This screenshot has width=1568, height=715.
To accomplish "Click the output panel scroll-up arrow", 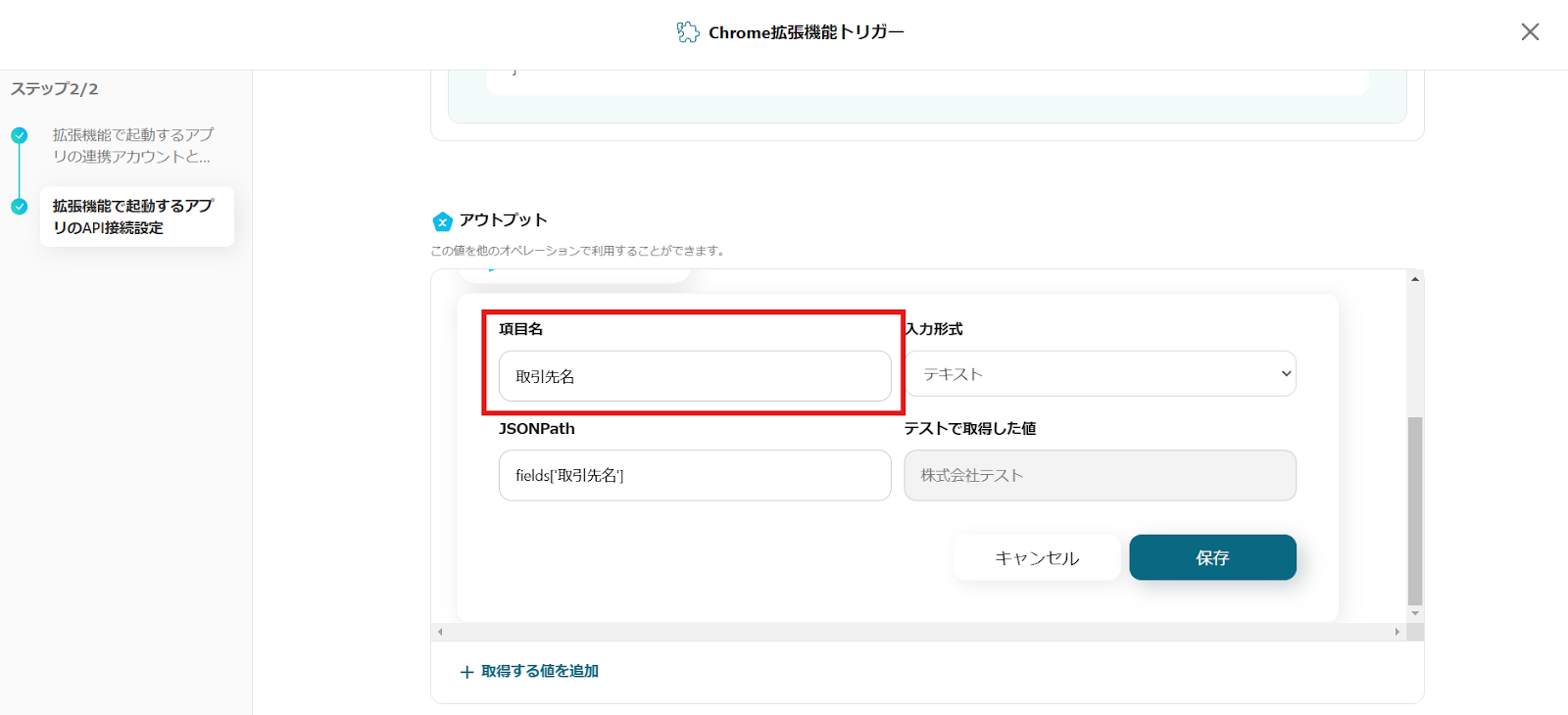I will pos(1415,279).
